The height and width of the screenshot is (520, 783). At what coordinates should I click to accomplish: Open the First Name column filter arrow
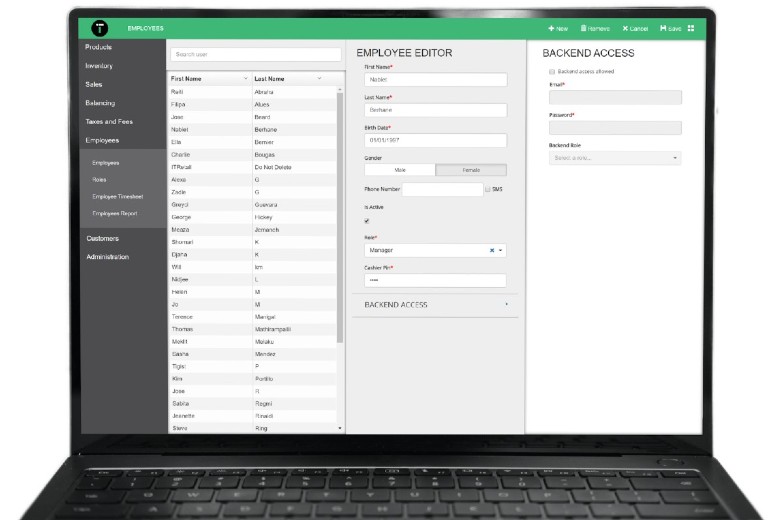[x=246, y=78]
